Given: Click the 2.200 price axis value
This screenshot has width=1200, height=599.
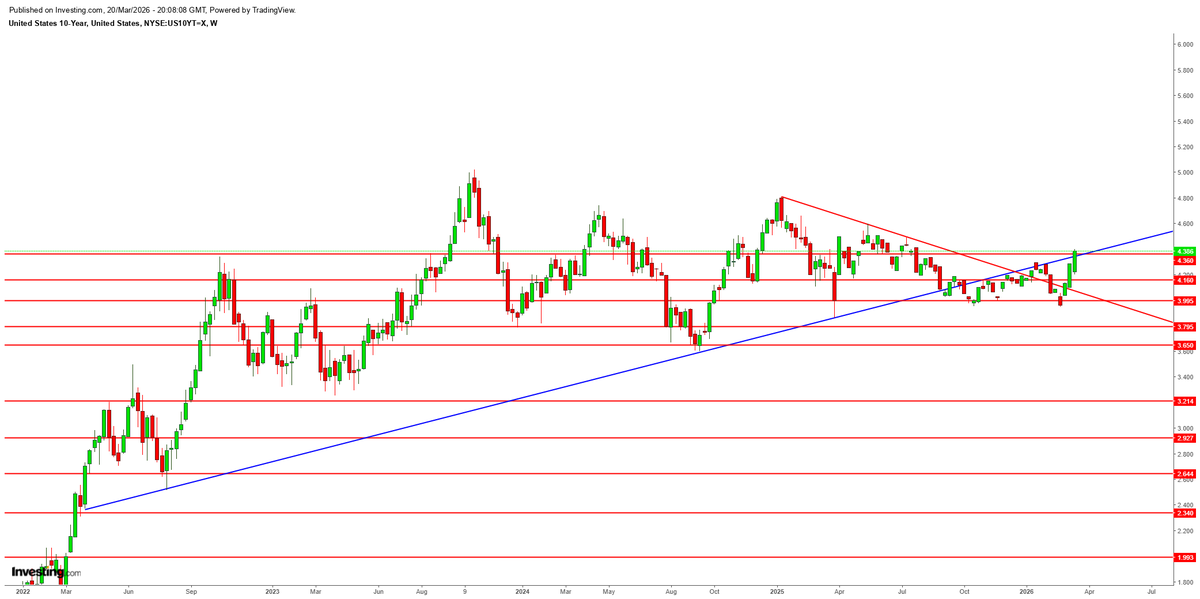Looking at the screenshot, I should pyautogui.click(x=1185, y=531).
